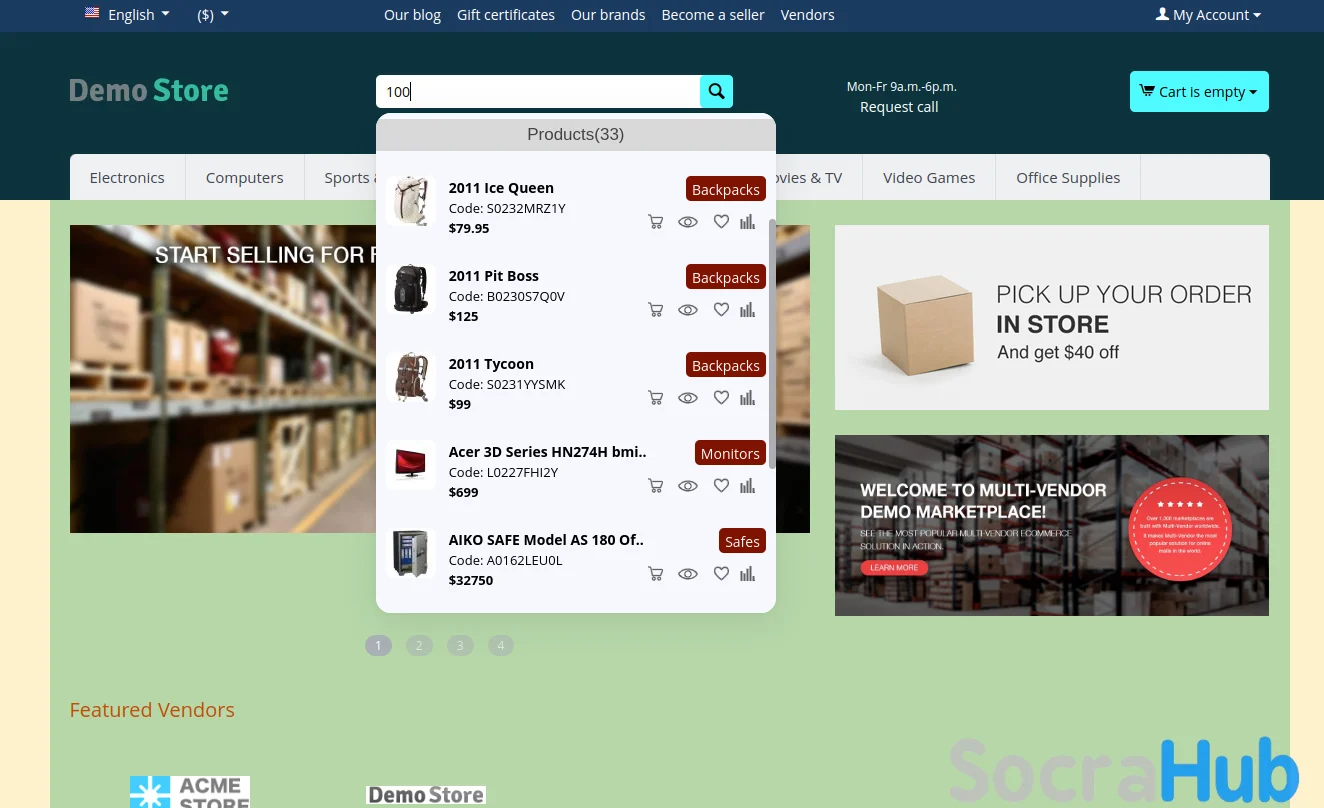Image resolution: width=1324 pixels, height=808 pixels.
Task: Open the Video Games category tab
Action: 928,178
